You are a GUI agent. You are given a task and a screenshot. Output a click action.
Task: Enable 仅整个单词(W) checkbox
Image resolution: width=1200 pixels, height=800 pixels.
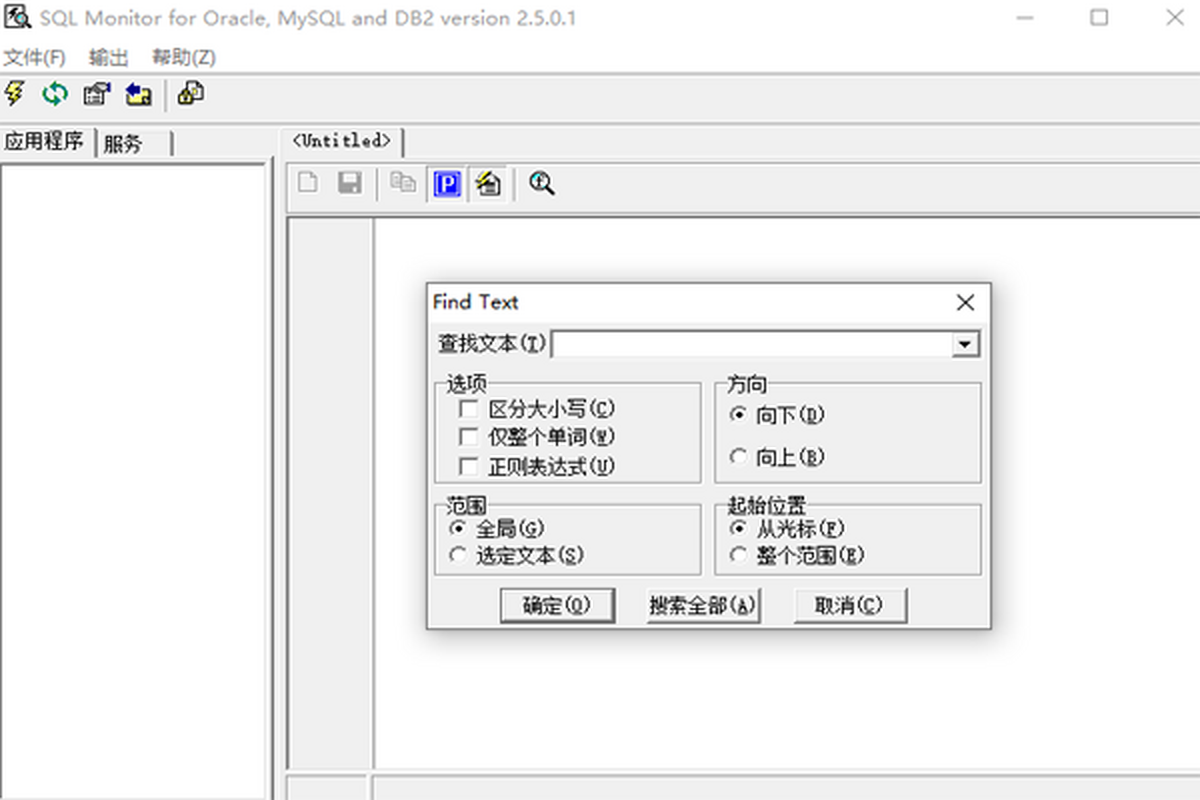pos(468,437)
